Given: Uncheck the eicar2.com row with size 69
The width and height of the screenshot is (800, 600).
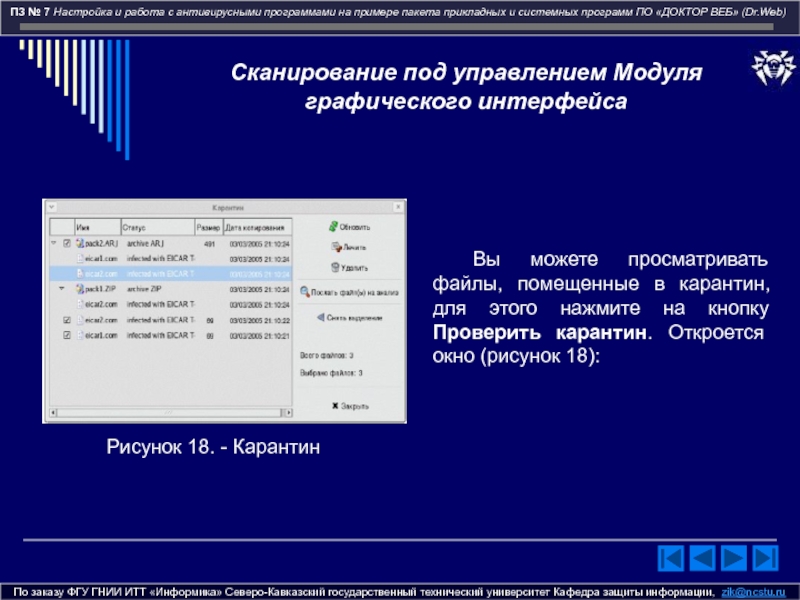Looking at the screenshot, I should pyautogui.click(x=67, y=320).
